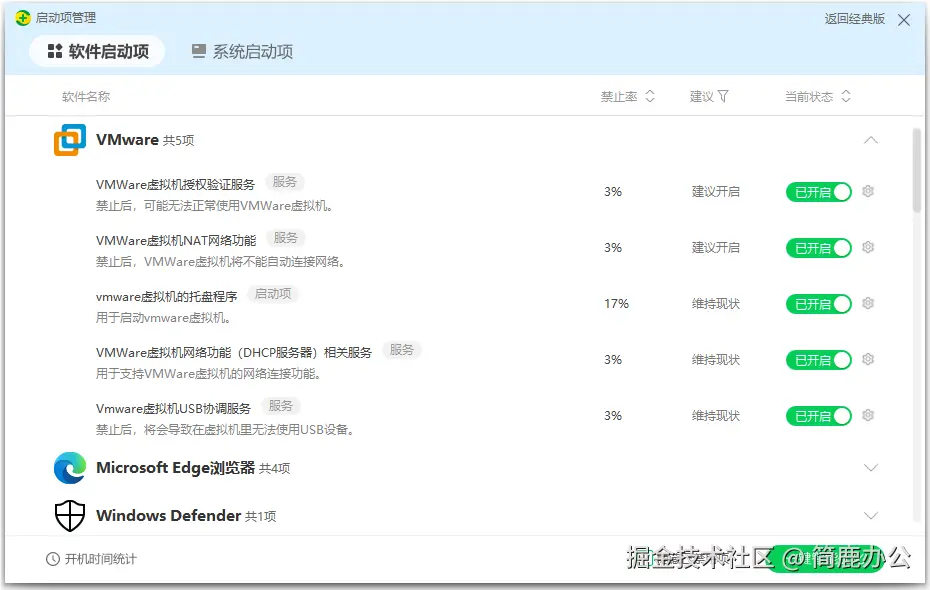Click 返回经典版 link
The height and width of the screenshot is (590, 930).
pos(854,19)
